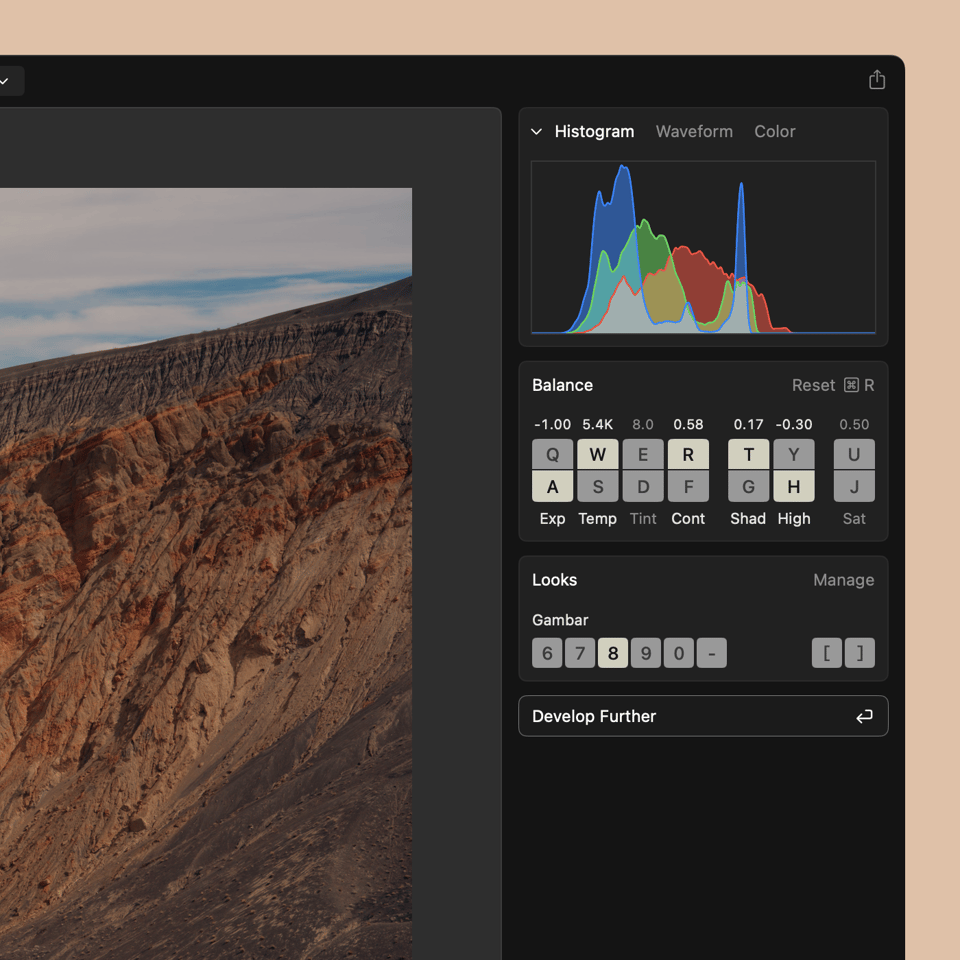The height and width of the screenshot is (960, 960).
Task: Switch to the Waveform tab
Action: 694,132
